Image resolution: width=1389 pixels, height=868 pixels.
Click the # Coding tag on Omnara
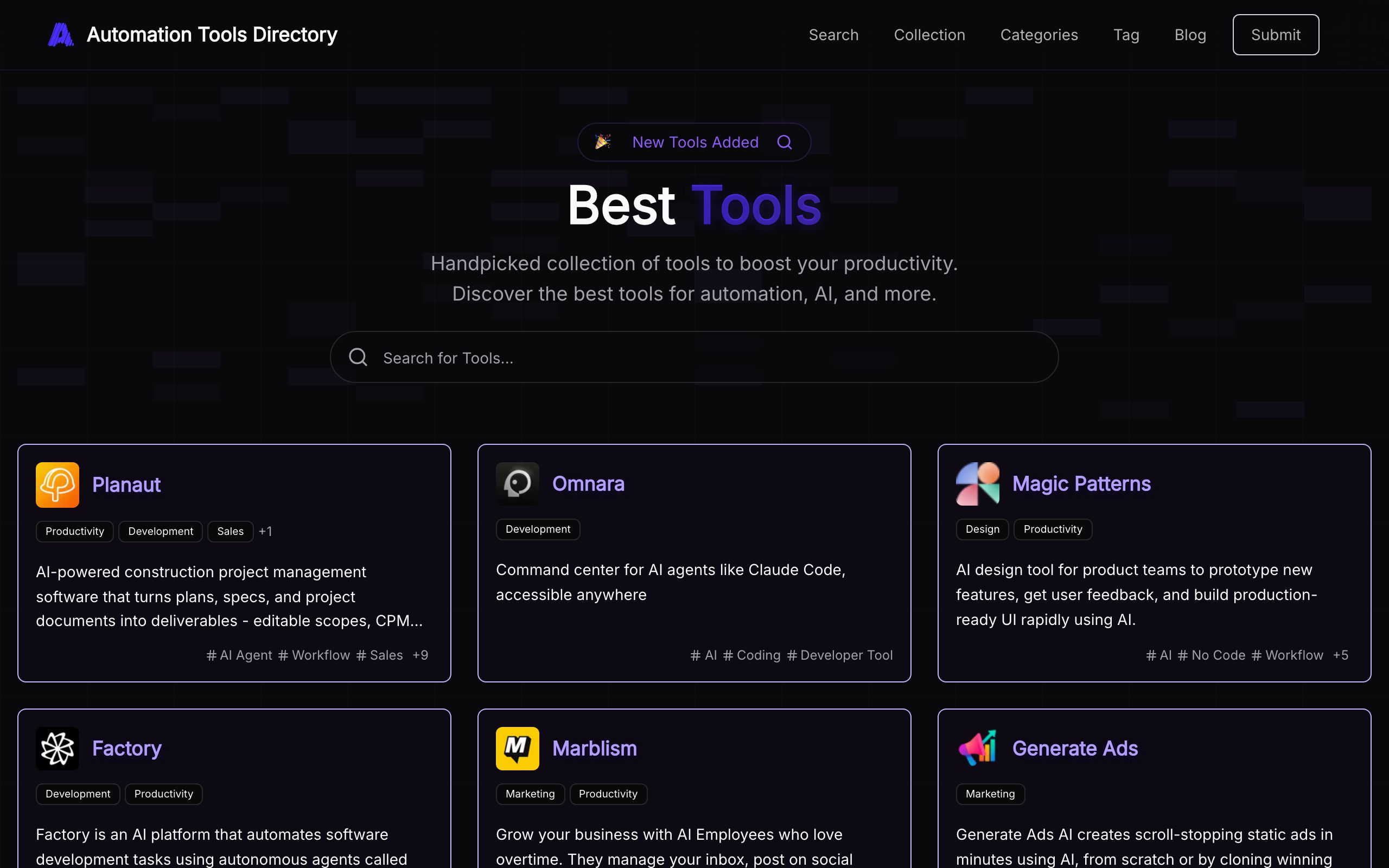[x=752, y=655]
